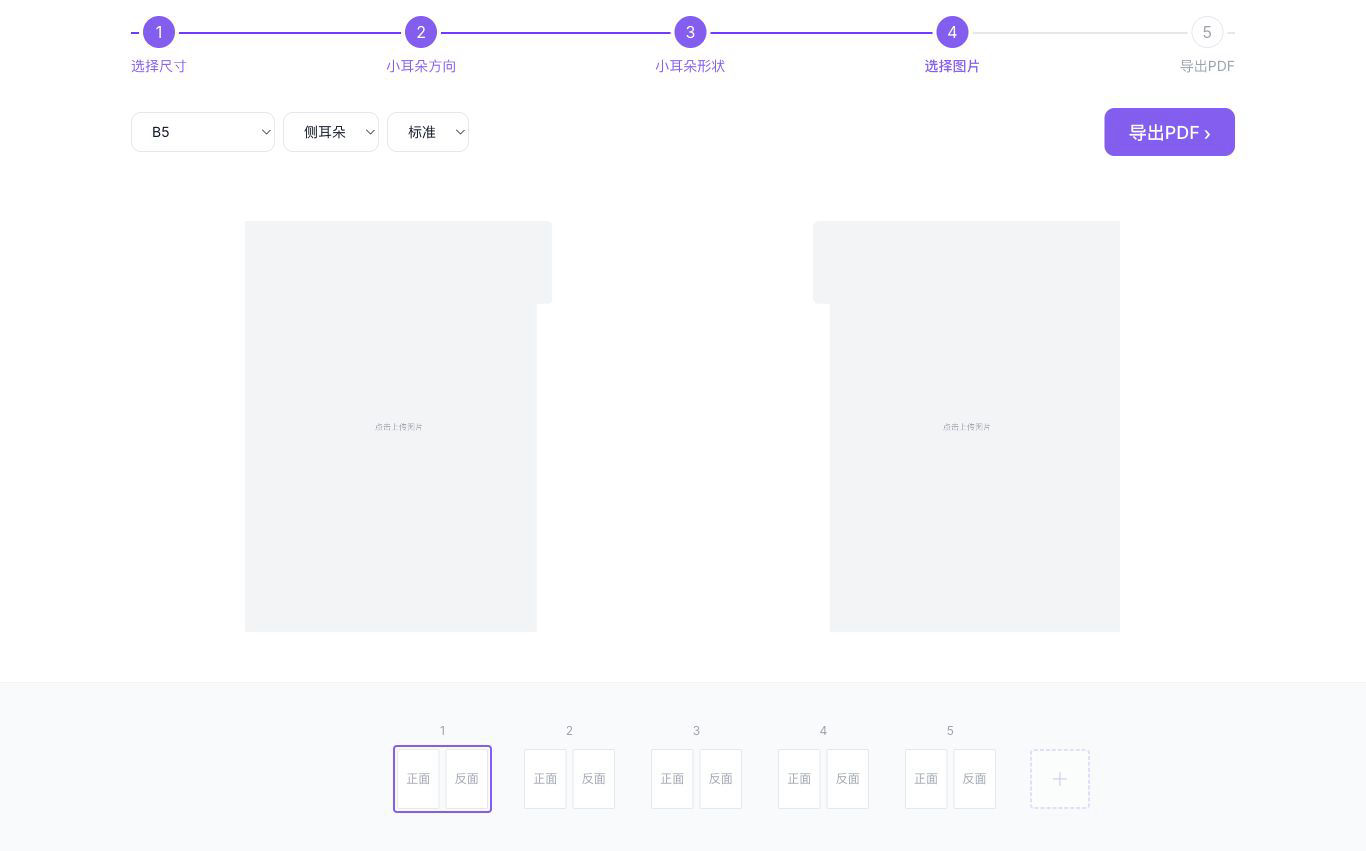The height and width of the screenshot is (851, 1366).
Task: Select 反面 thumbnail of sheet 4
Action: click(x=848, y=779)
